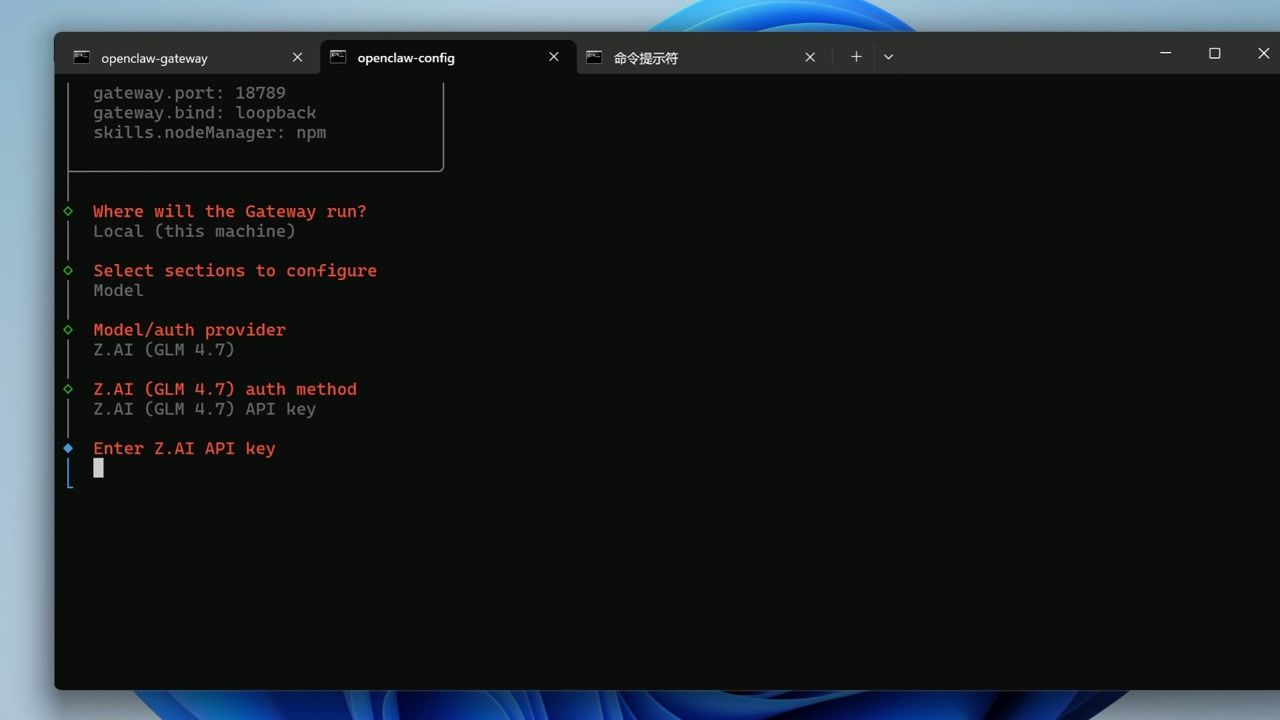Click the "skills.nodeManager: npm" config line
1280x720 pixels.
pyautogui.click(x=209, y=132)
